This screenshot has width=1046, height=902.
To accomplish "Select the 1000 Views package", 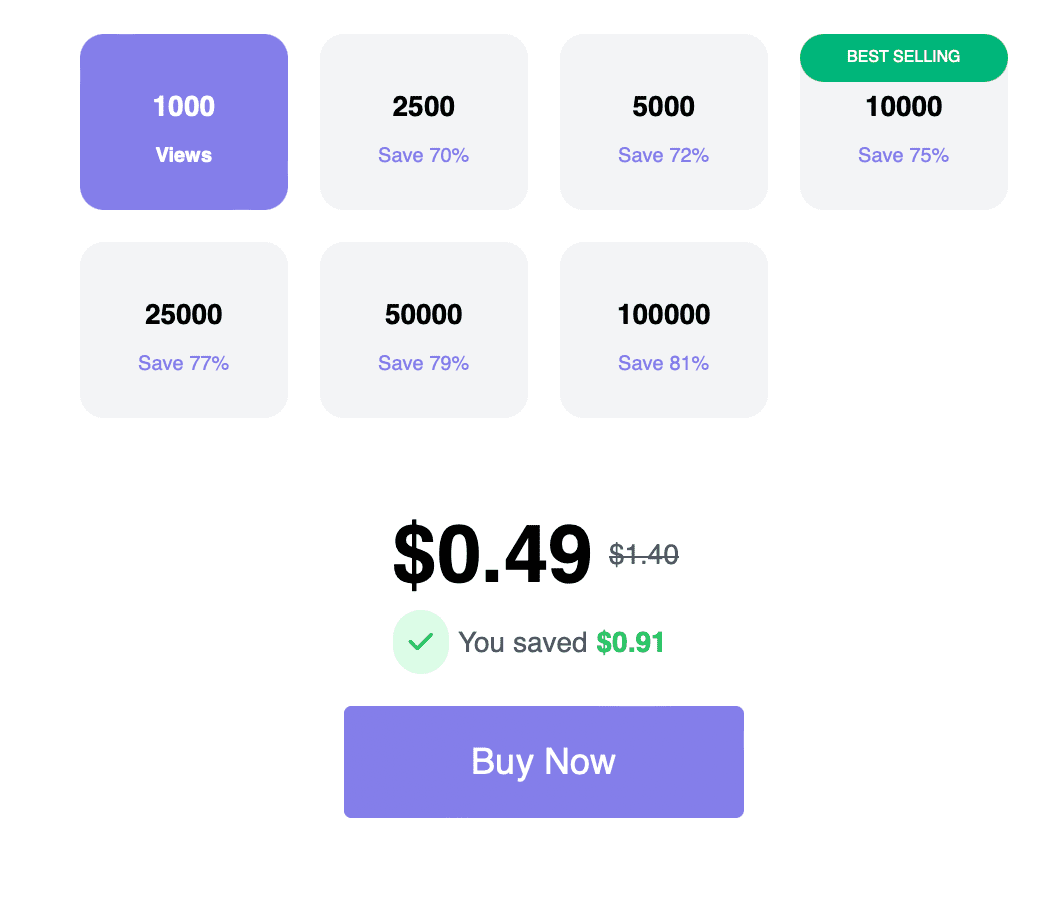I will click(184, 122).
